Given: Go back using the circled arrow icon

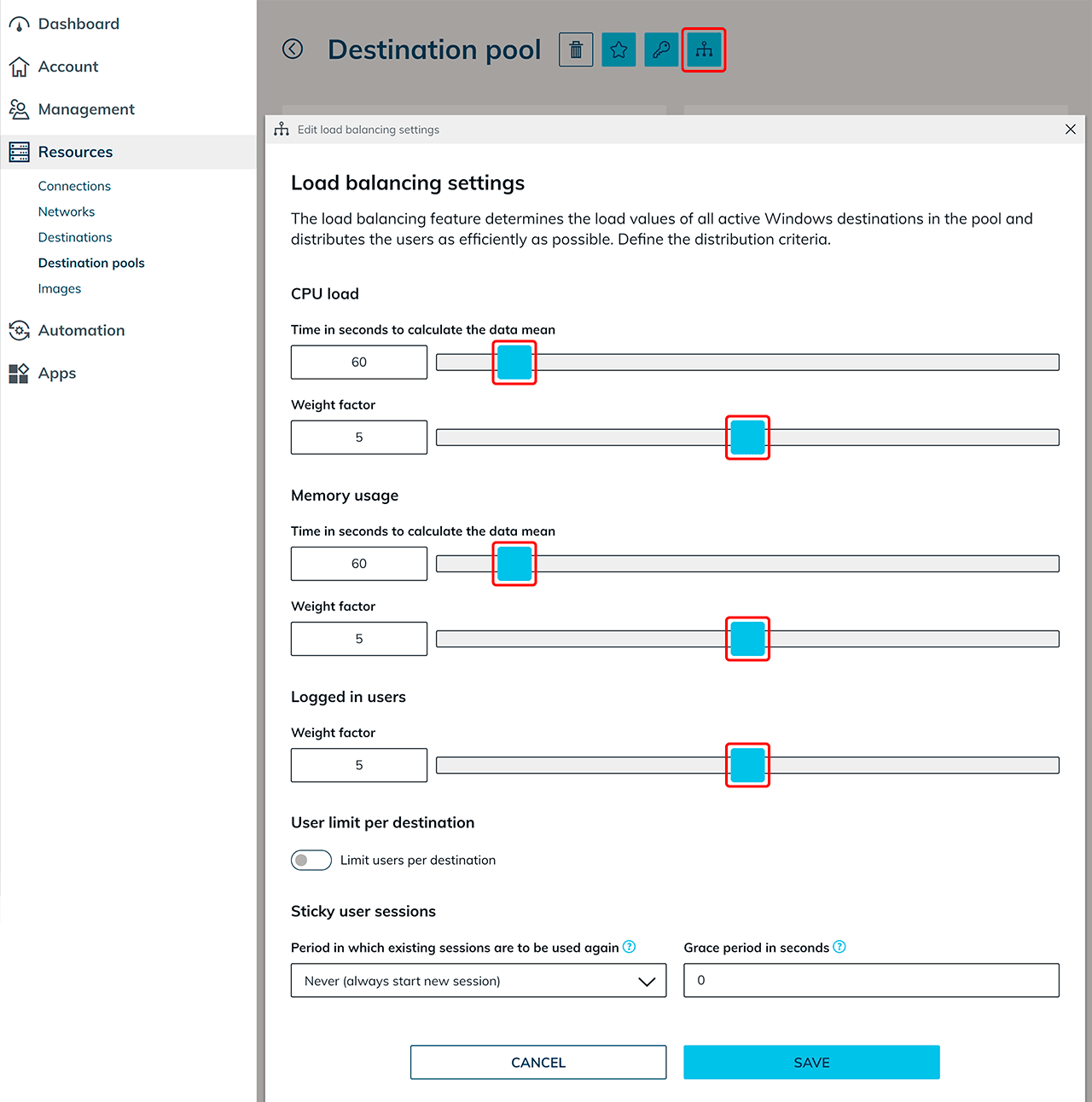Looking at the screenshot, I should 293,49.
